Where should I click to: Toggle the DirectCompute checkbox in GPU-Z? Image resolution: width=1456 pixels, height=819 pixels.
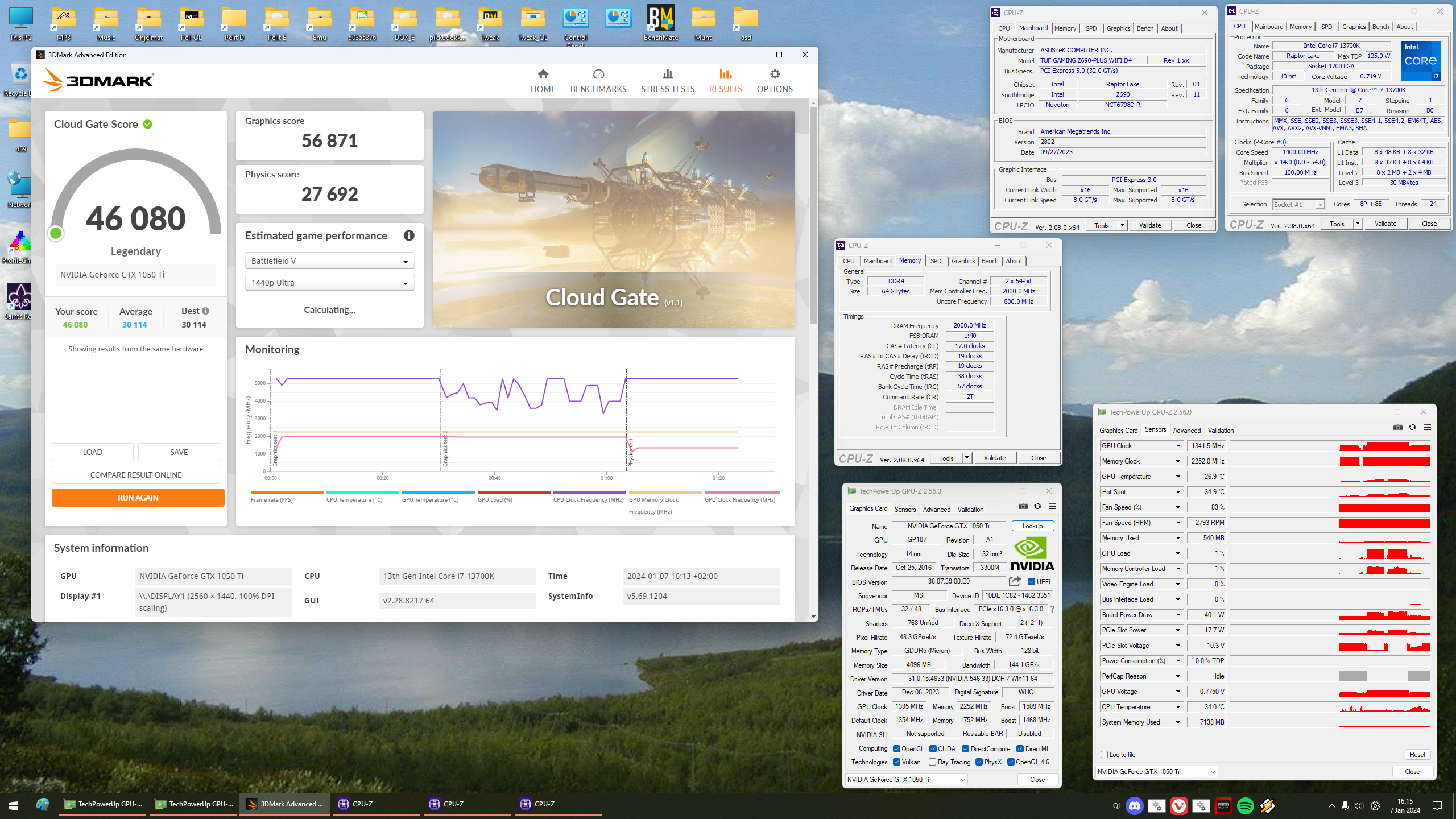tap(965, 748)
